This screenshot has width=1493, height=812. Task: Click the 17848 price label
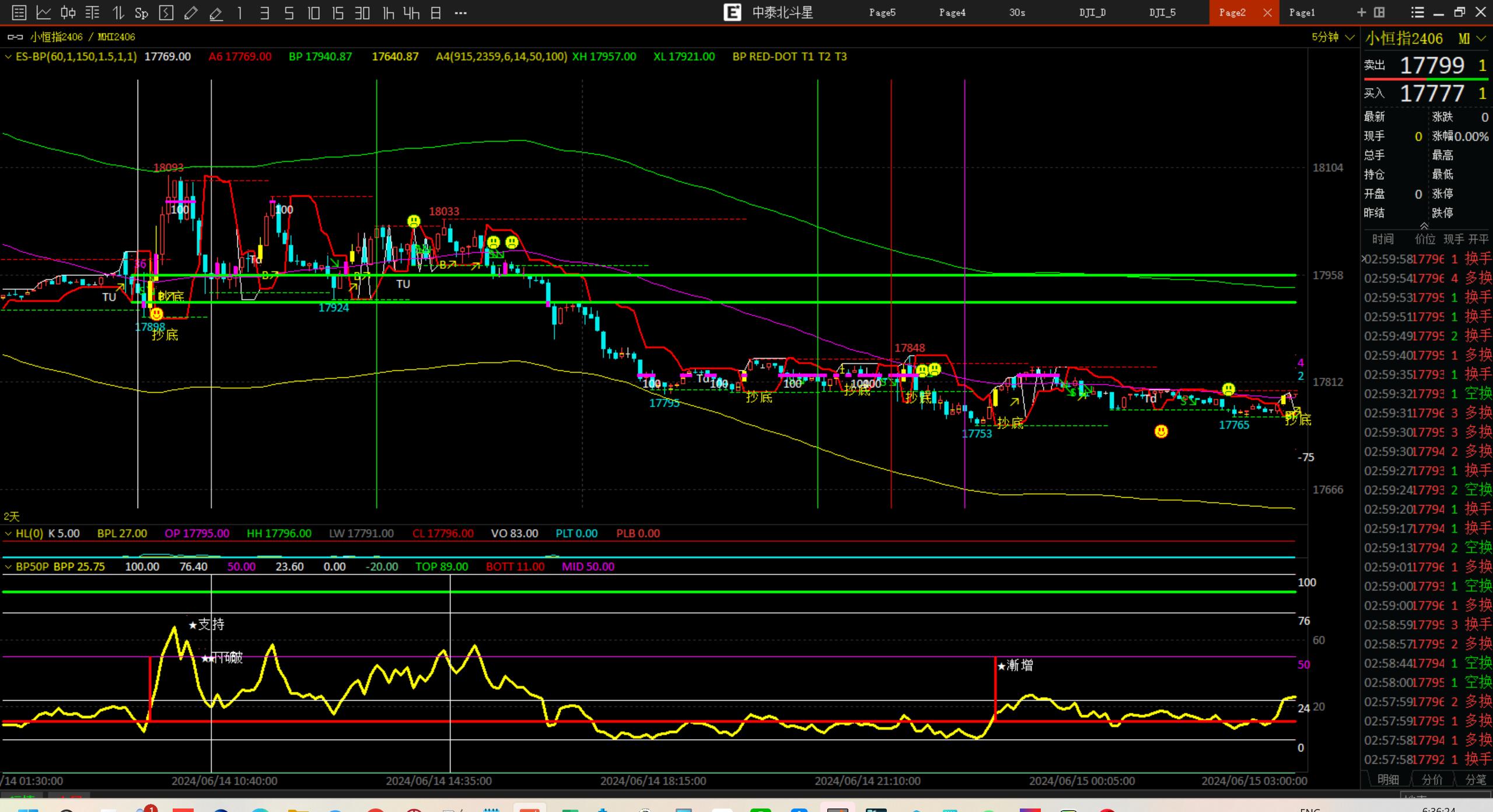pyautogui.click(x=910, y=348)
